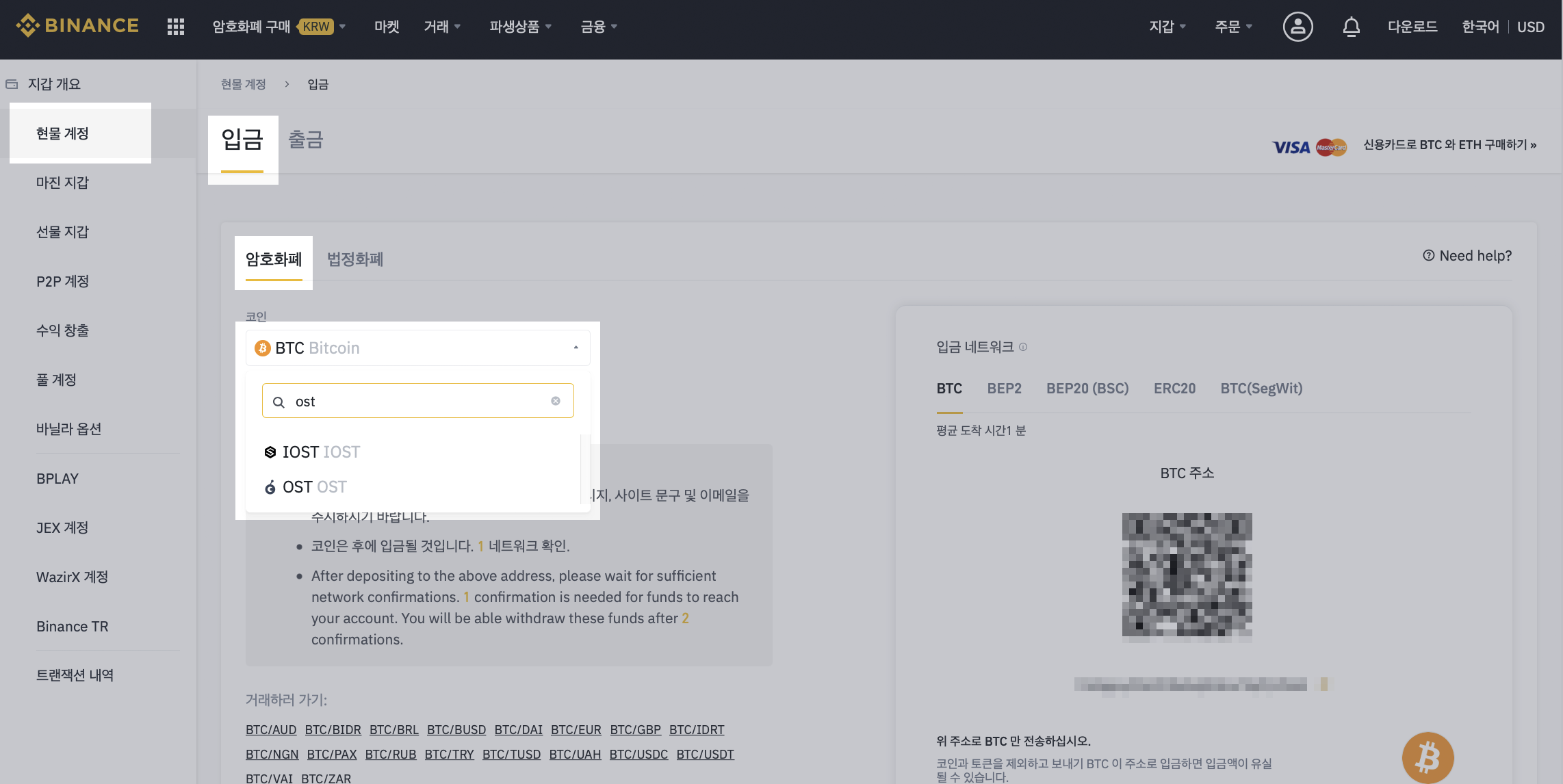Open WazirX 계정 in sidebar
The width and height of the screenshot is (1563, 784).
coord(72,577)
